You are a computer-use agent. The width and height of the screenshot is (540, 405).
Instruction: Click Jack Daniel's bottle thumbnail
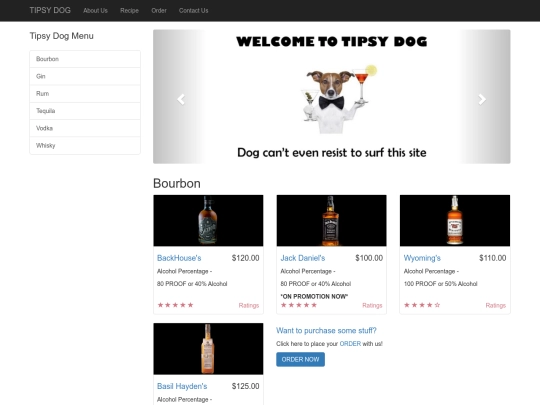coord(331,220)
